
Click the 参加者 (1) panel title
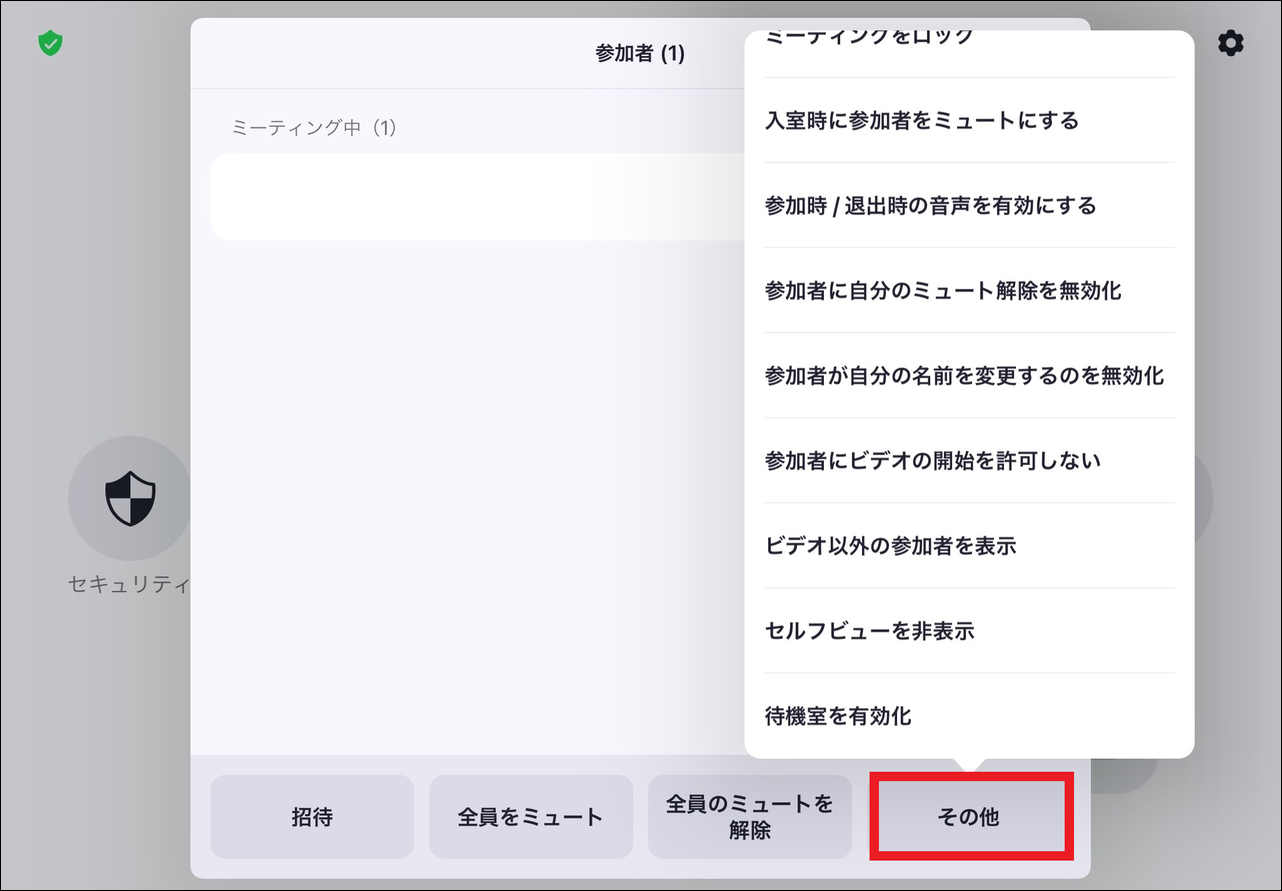(640, 54)
